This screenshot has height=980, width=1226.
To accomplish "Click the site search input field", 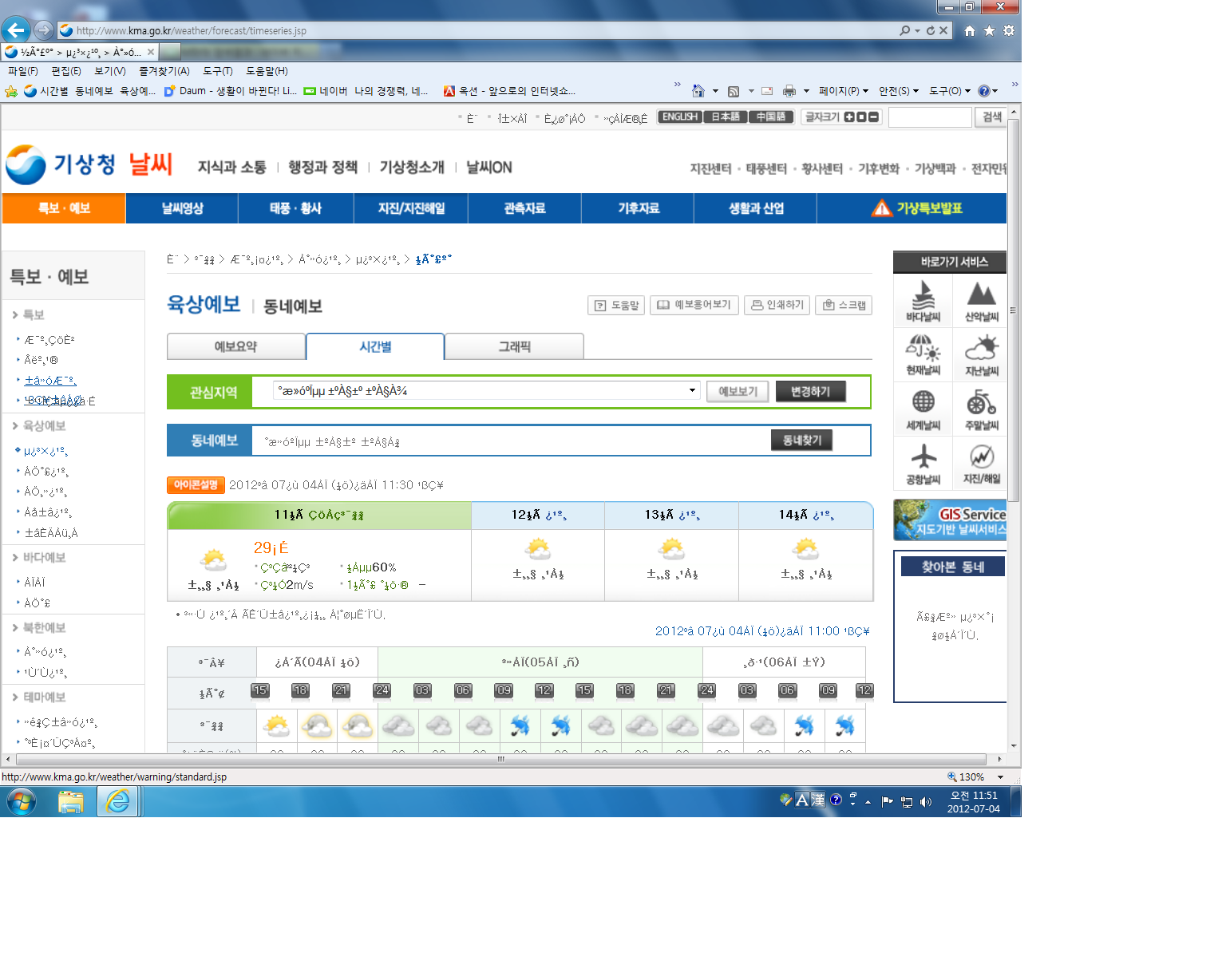I will click(x=930, y=117).
